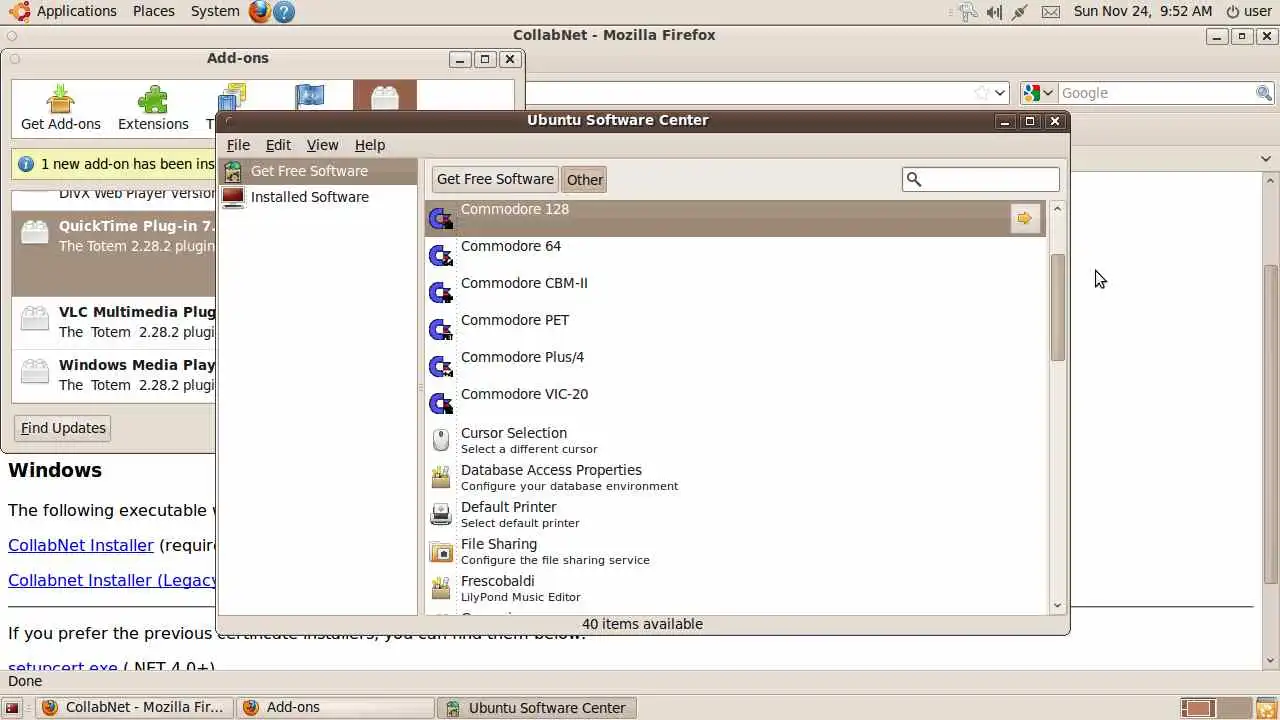This screenshot has height=720, width=1280.
Task: Select the Cursor Selection list entry
Action: 735,440
